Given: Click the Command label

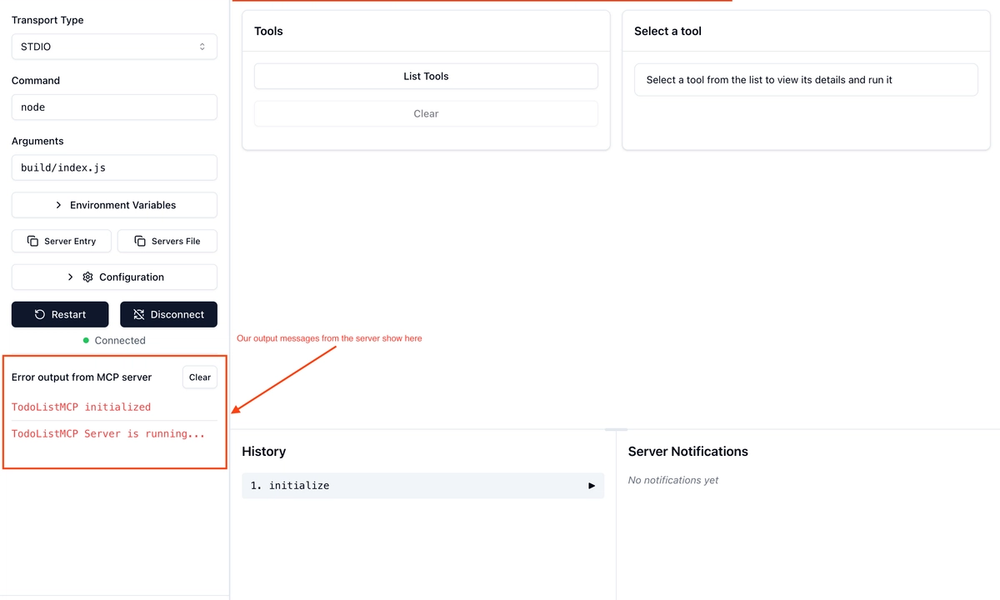Looking at the screenshot, I should pos(36,80).
